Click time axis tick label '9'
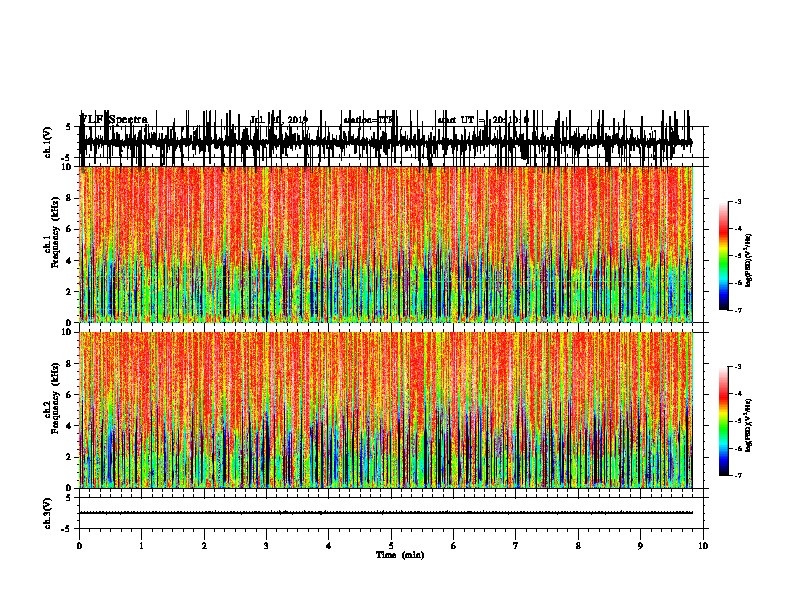This screenshot has width=792, height=612. tap(640, 546)
